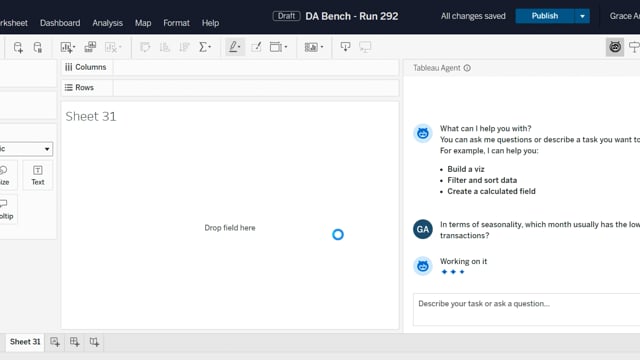Image resolution: width=640 pixels, height=360 pixels.
Task: Click the GA user avatar
Action: pyautogui.click(x=423, y=229)
